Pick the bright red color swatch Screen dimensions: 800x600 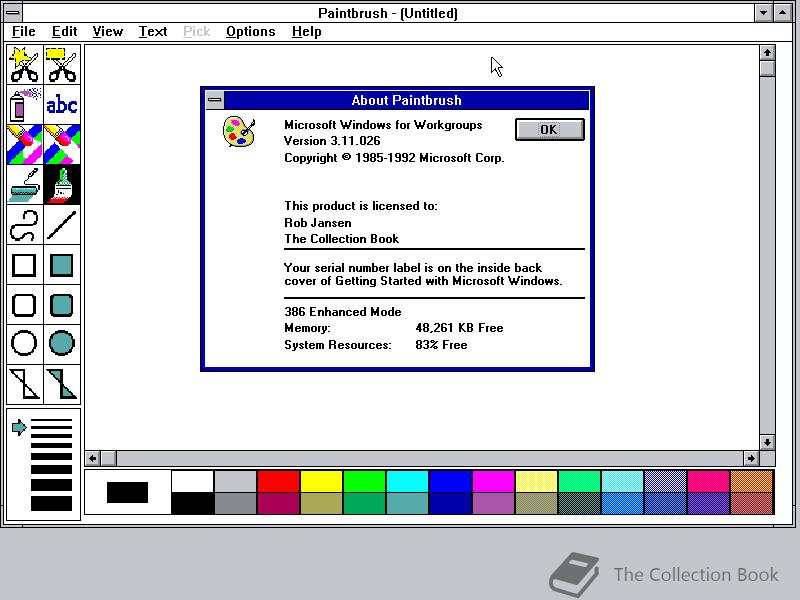click(278, 481)
